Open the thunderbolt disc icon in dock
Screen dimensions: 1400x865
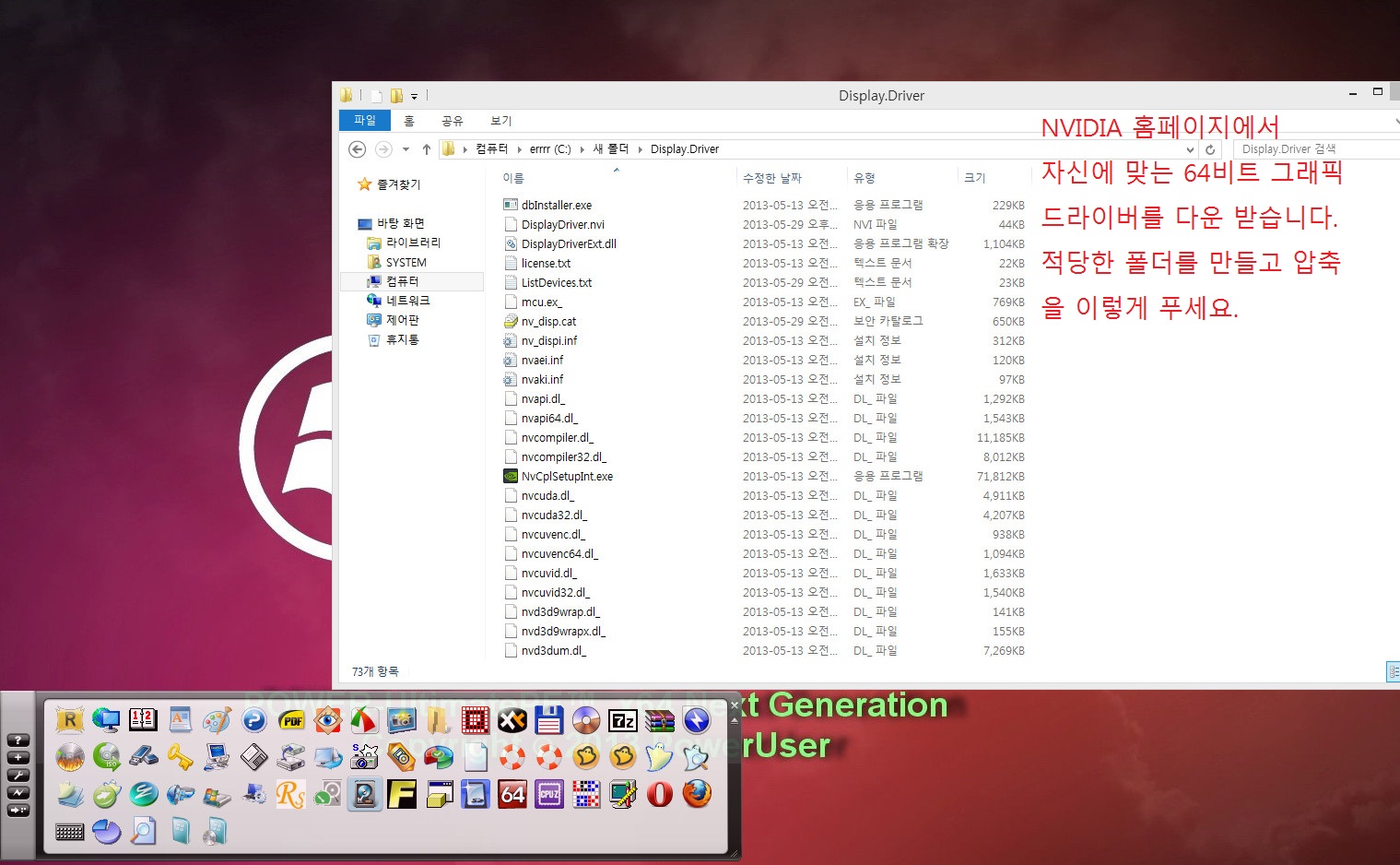pos(697,720)
